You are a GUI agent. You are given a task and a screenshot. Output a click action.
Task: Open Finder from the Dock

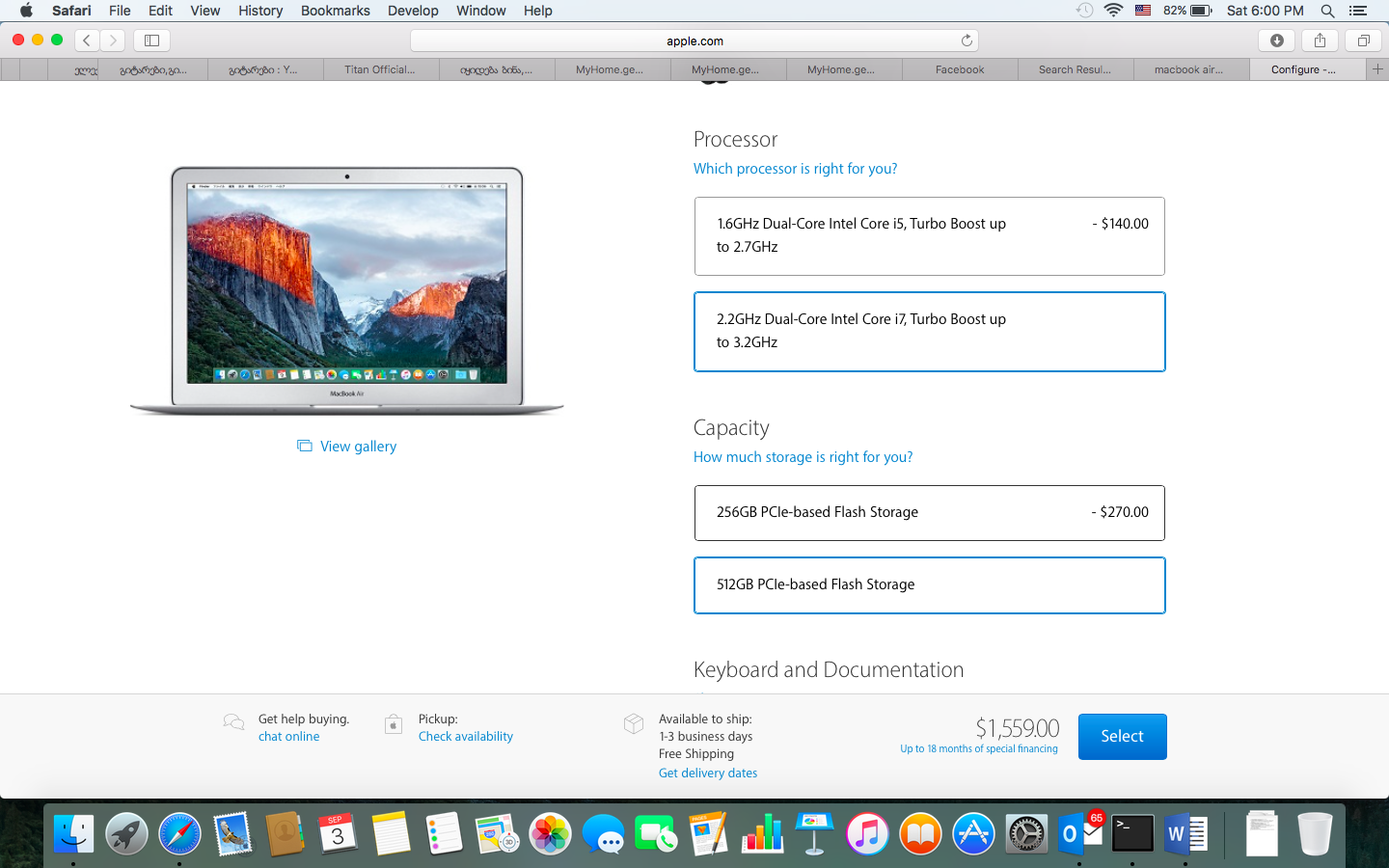point(73,834)
